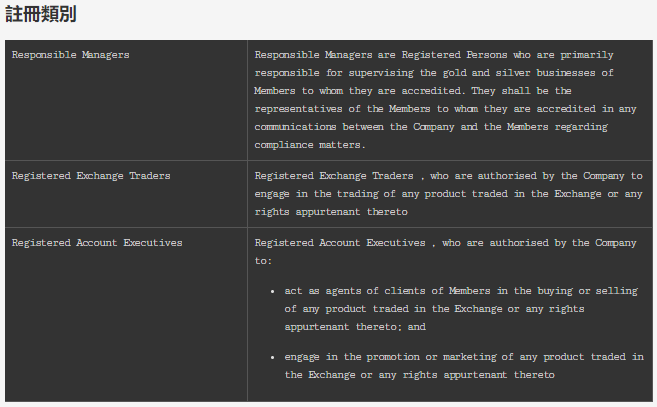This screenshot has height=407, width=657.
Task: Click the 'to:' text before the bullets
Action: 263,261
